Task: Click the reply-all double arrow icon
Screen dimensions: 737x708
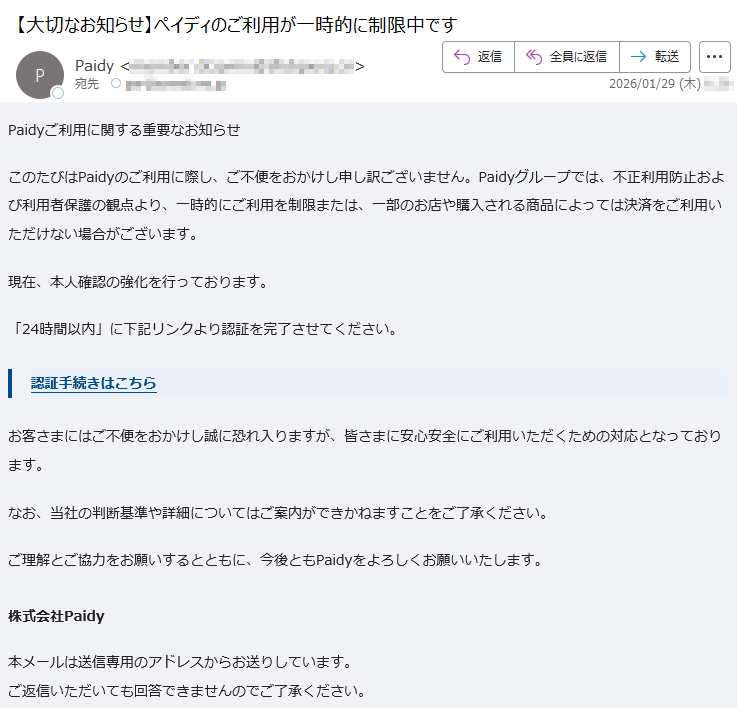Action: pyautogui.click(x=534, y=57)
